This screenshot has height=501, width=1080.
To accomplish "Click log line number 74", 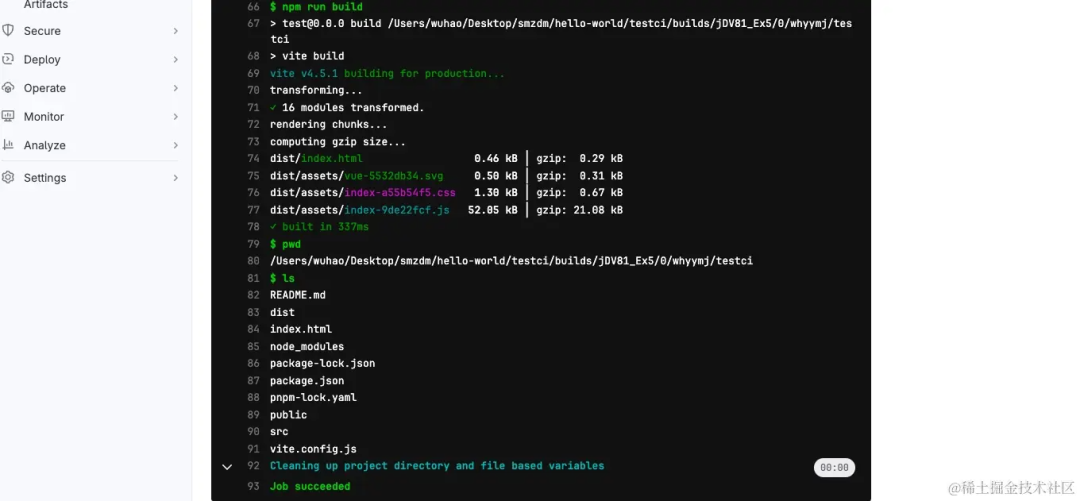I will pyautogui.click(x=253, y=159).
